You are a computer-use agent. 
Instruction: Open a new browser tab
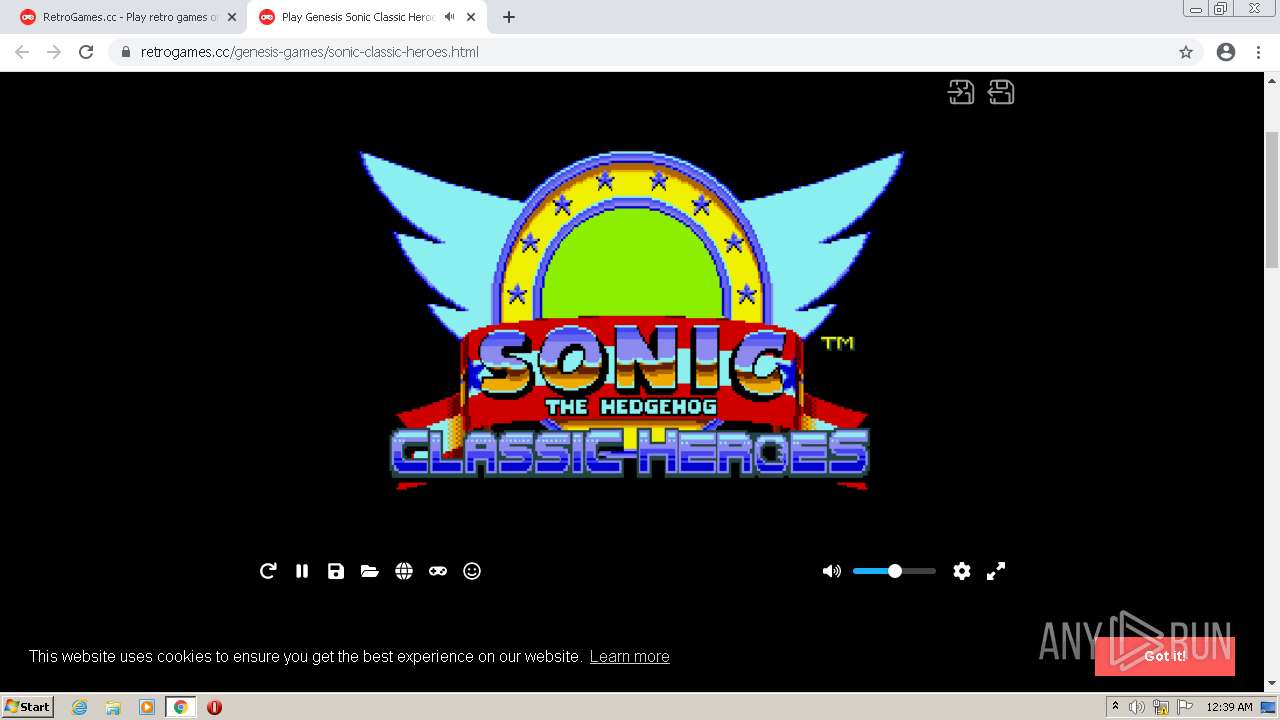509,17
